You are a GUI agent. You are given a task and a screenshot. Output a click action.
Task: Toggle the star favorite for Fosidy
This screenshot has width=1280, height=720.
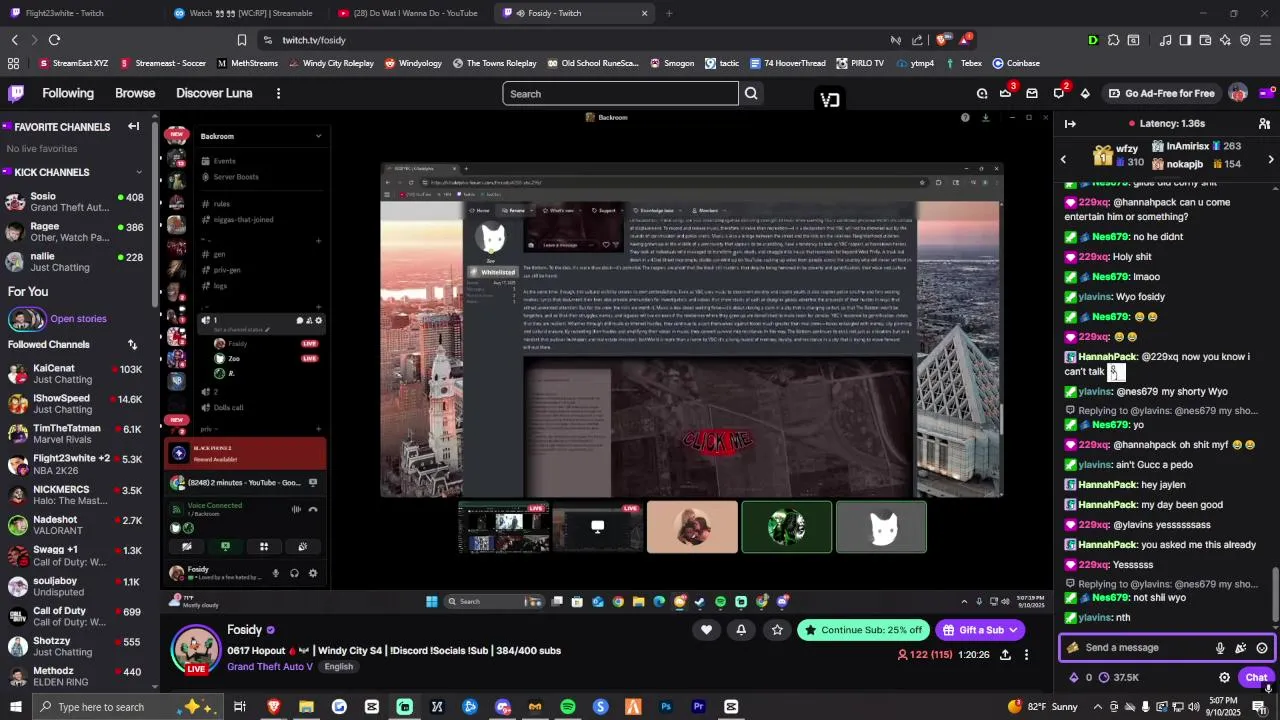point(777,630)
